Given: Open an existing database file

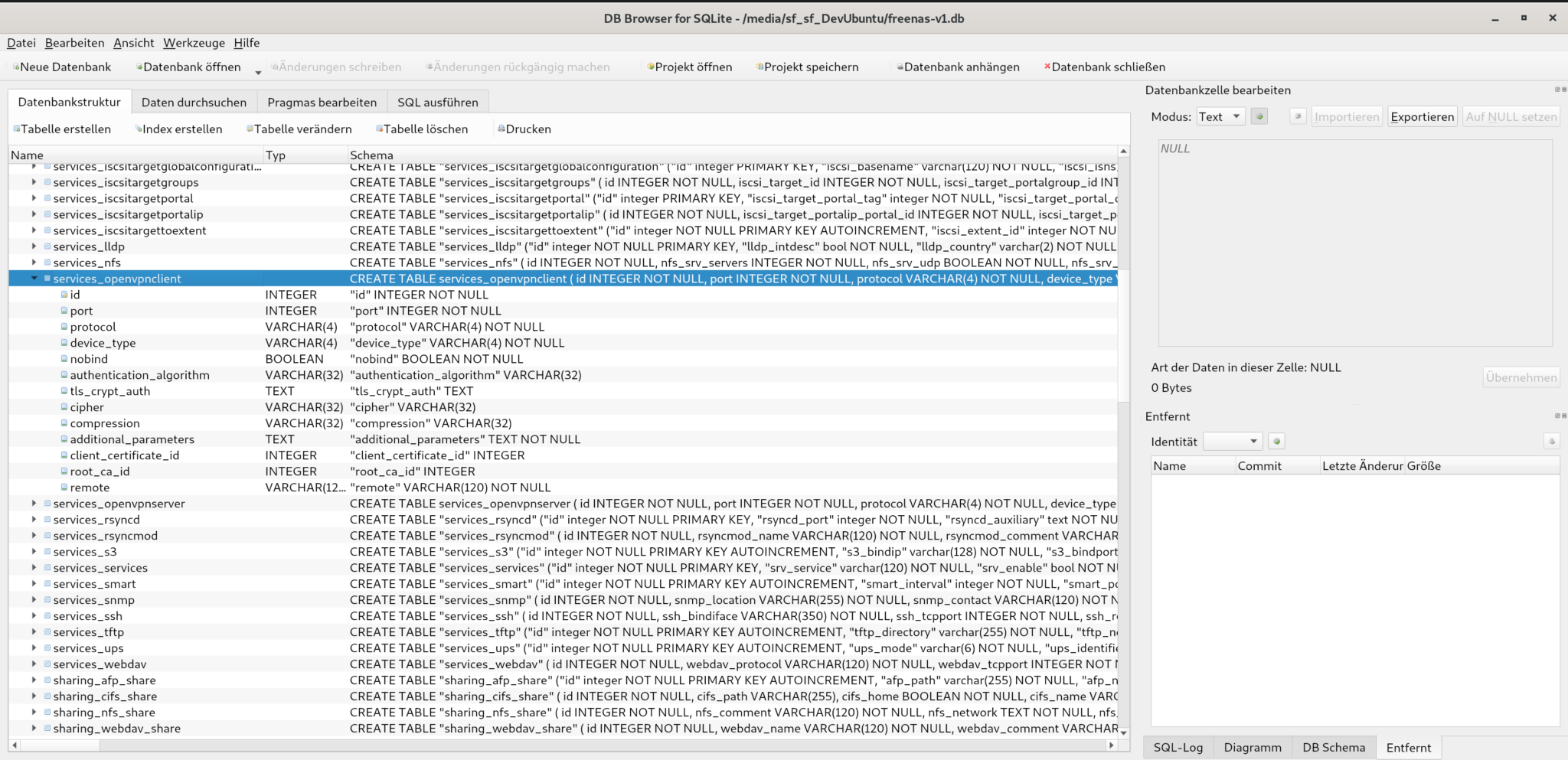Looking at the screenshot, I should pos(188,67).
